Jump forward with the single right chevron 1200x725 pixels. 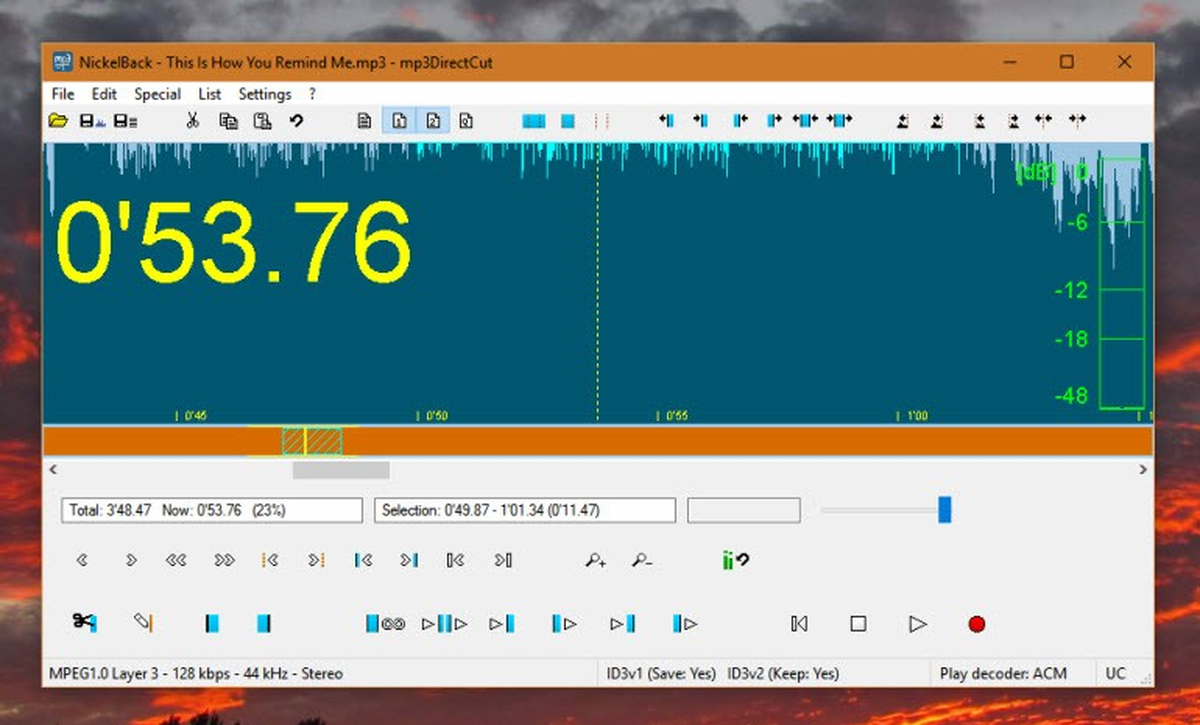131,561
